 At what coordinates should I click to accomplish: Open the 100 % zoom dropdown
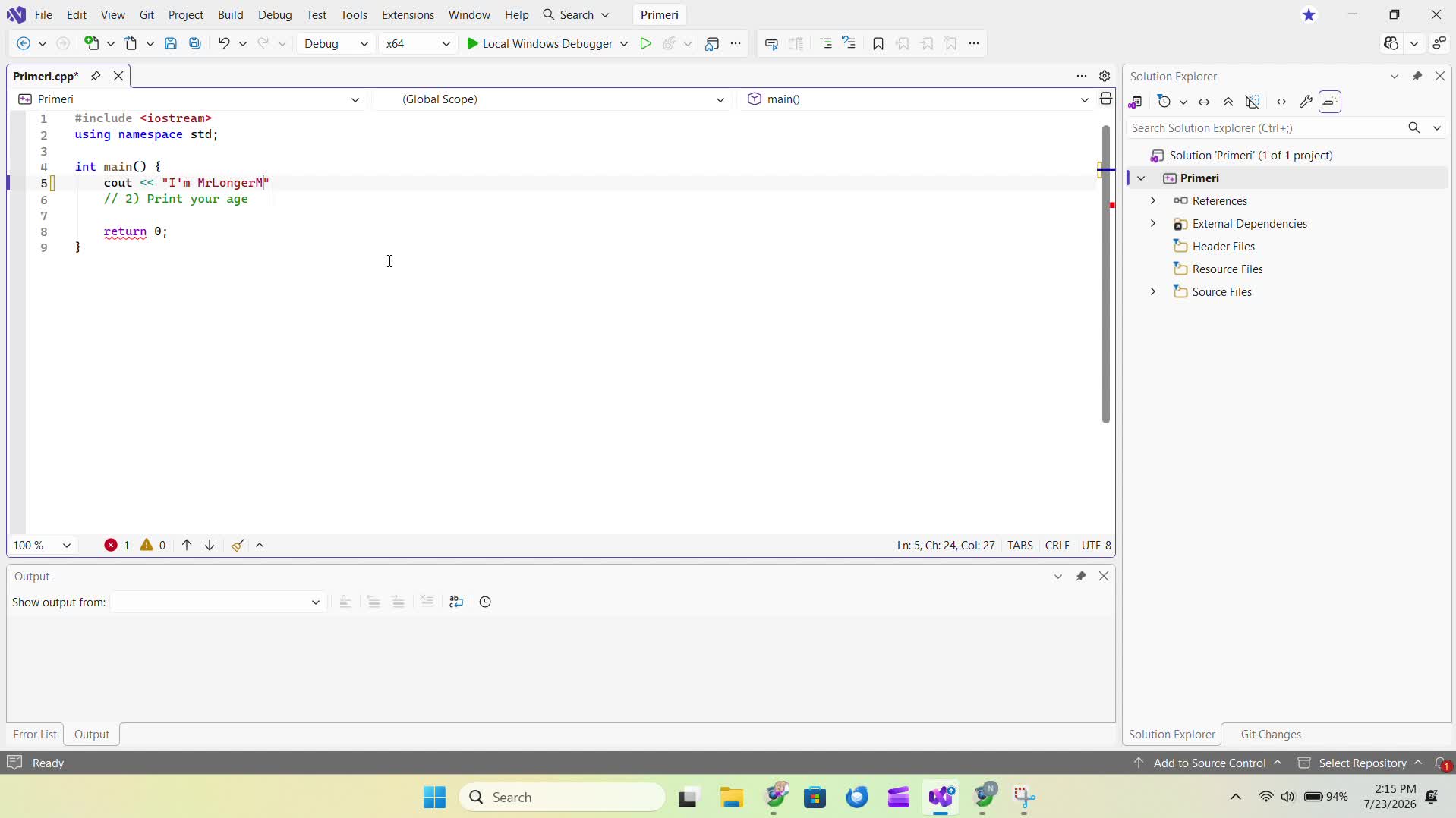[43, 546]
